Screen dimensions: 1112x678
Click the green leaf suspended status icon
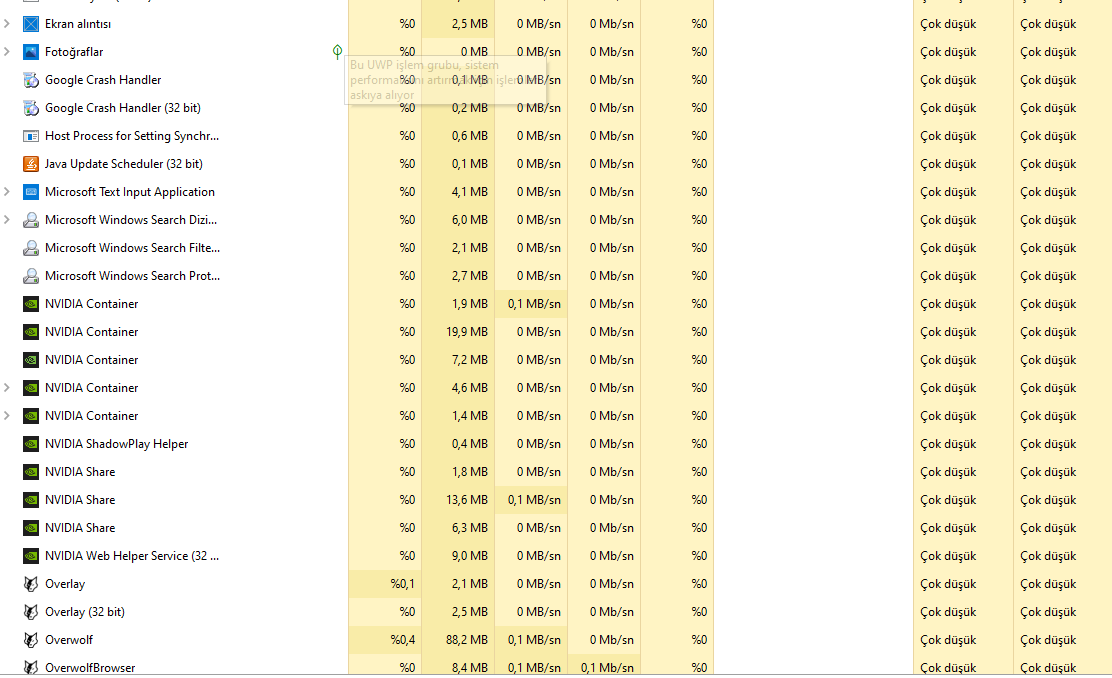[337, 52]
